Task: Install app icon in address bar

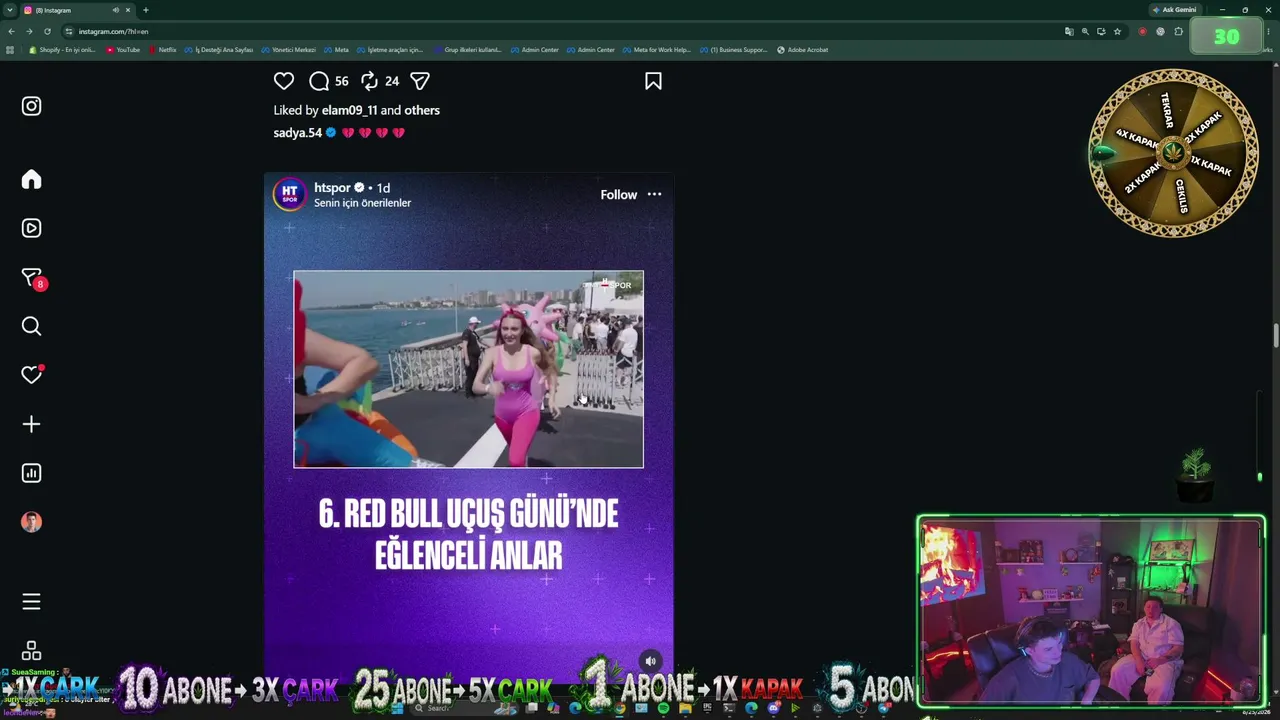Action: pos(1101,31)
